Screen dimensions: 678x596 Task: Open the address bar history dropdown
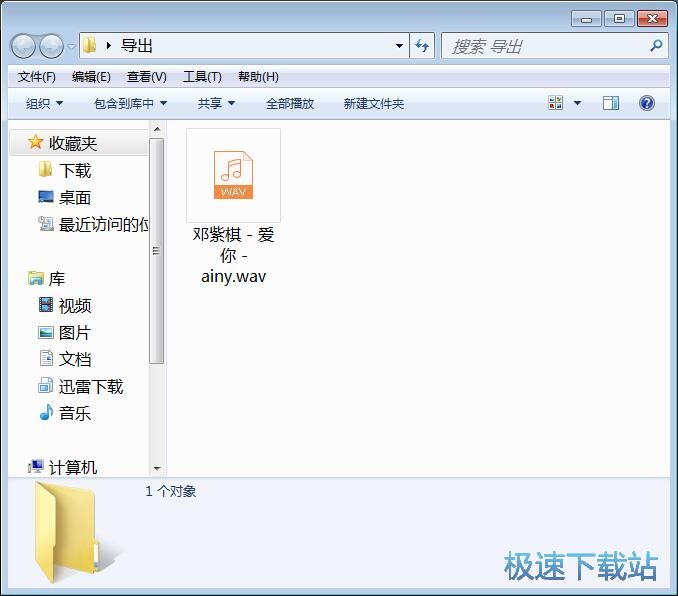(x=399, y=45)
